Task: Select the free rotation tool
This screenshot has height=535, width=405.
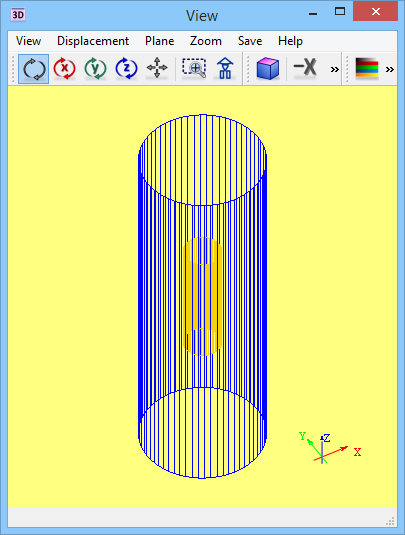Action: click(x=34, y=69)
